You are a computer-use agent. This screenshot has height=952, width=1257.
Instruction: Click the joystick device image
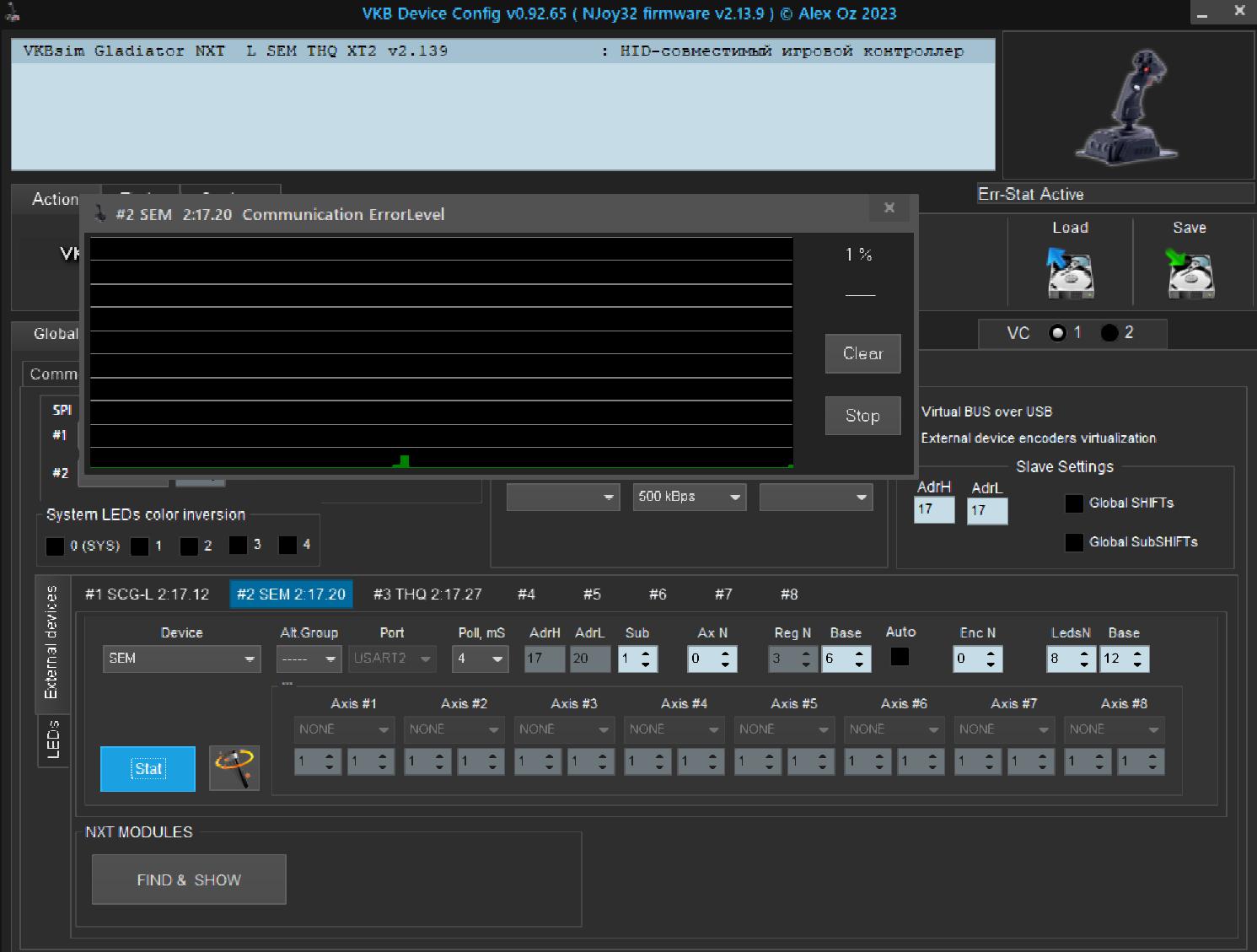click(1126, 107)
